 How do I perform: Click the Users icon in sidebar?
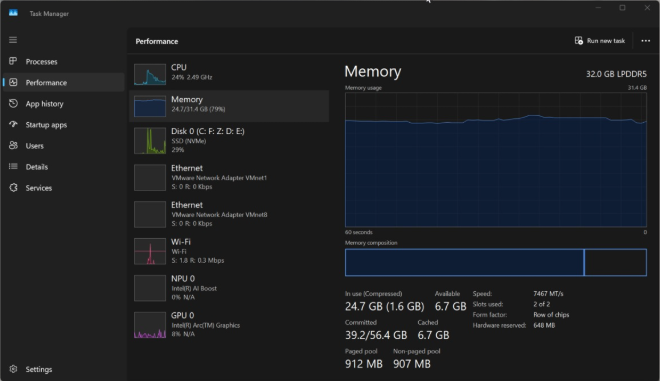click(x=13, y=145)
